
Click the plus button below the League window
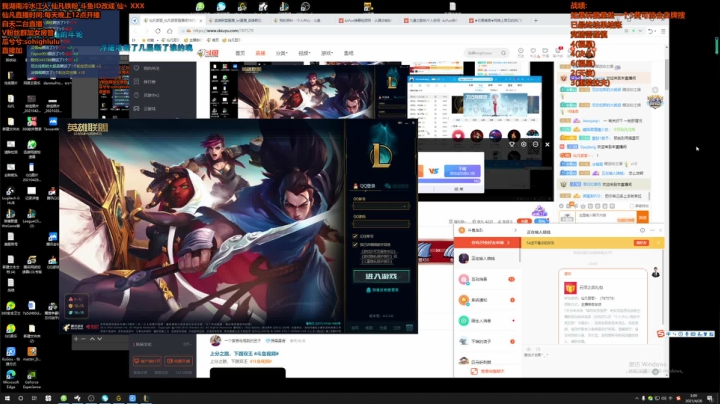tap(76, 339)
